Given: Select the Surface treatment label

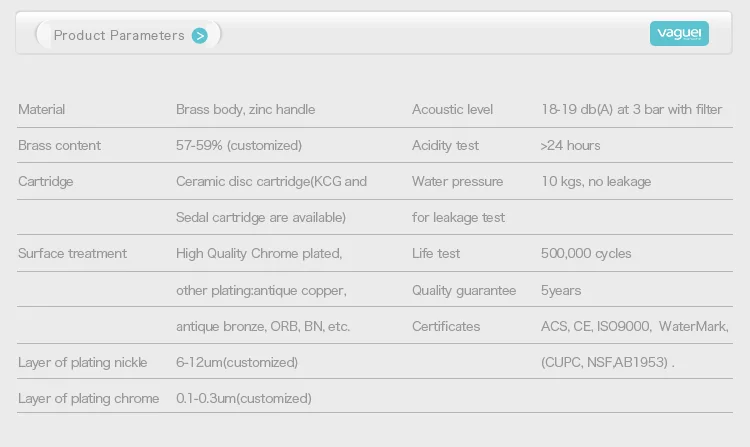Looking at the screenshot, I should tap(72, 253).
